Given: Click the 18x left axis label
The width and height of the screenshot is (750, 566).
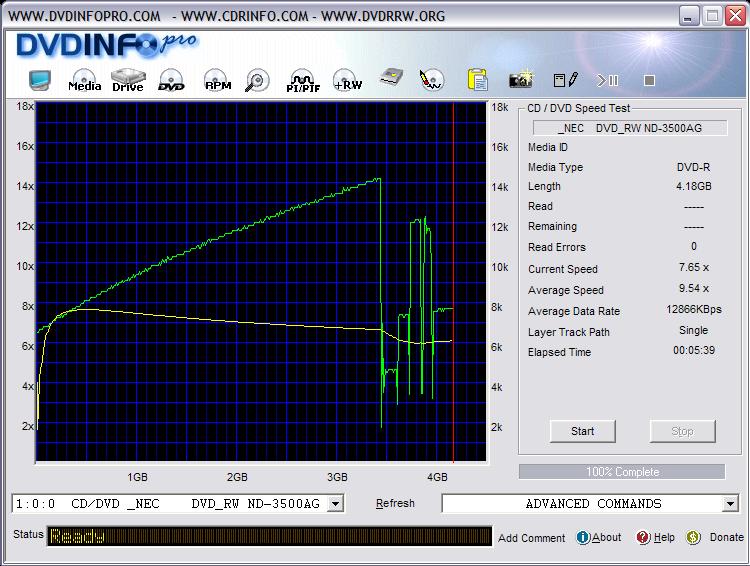Looking at the screenshot, I should [25, 106].
